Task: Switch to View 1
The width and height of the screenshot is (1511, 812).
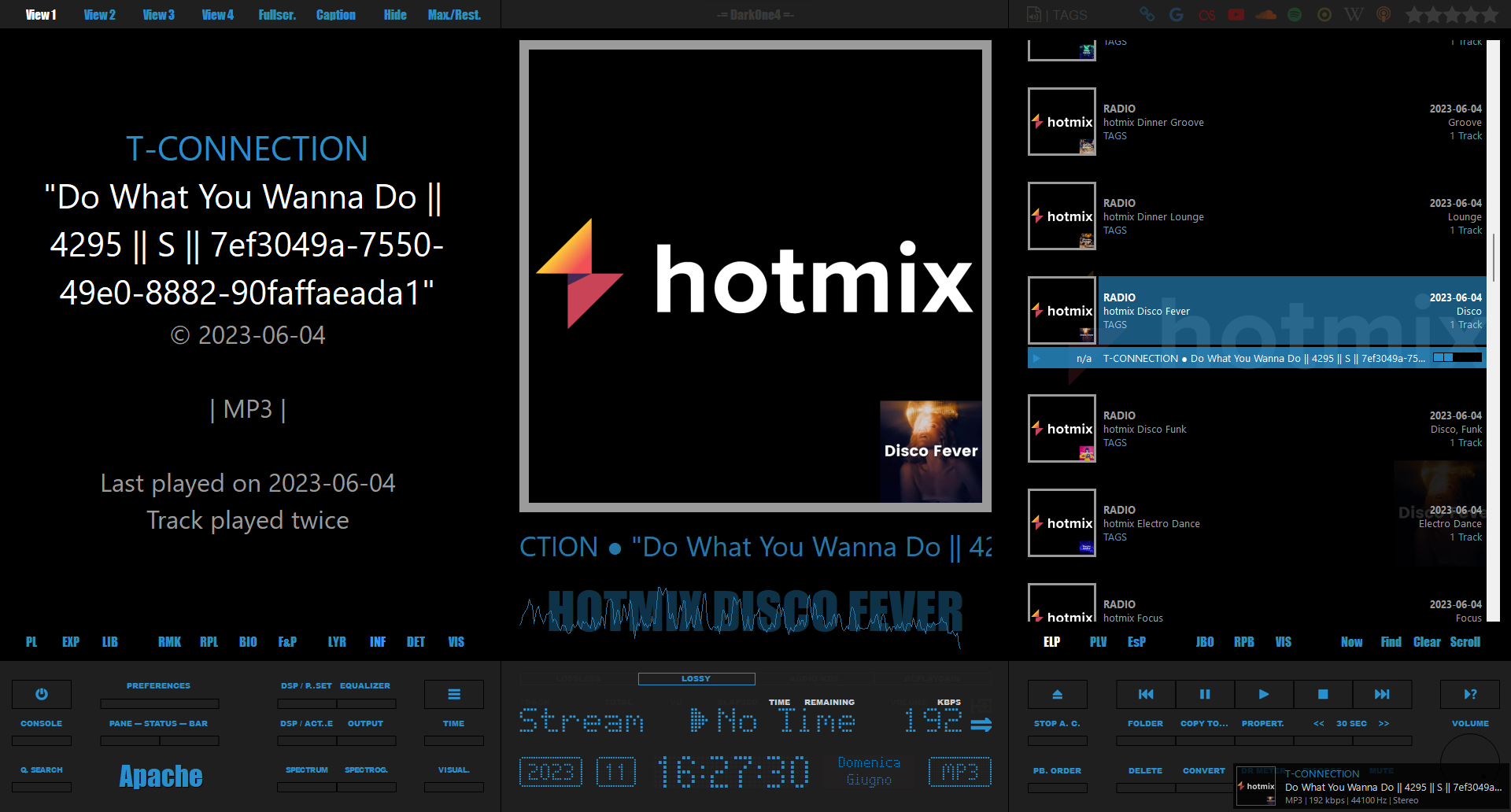Action: [41, 14]
